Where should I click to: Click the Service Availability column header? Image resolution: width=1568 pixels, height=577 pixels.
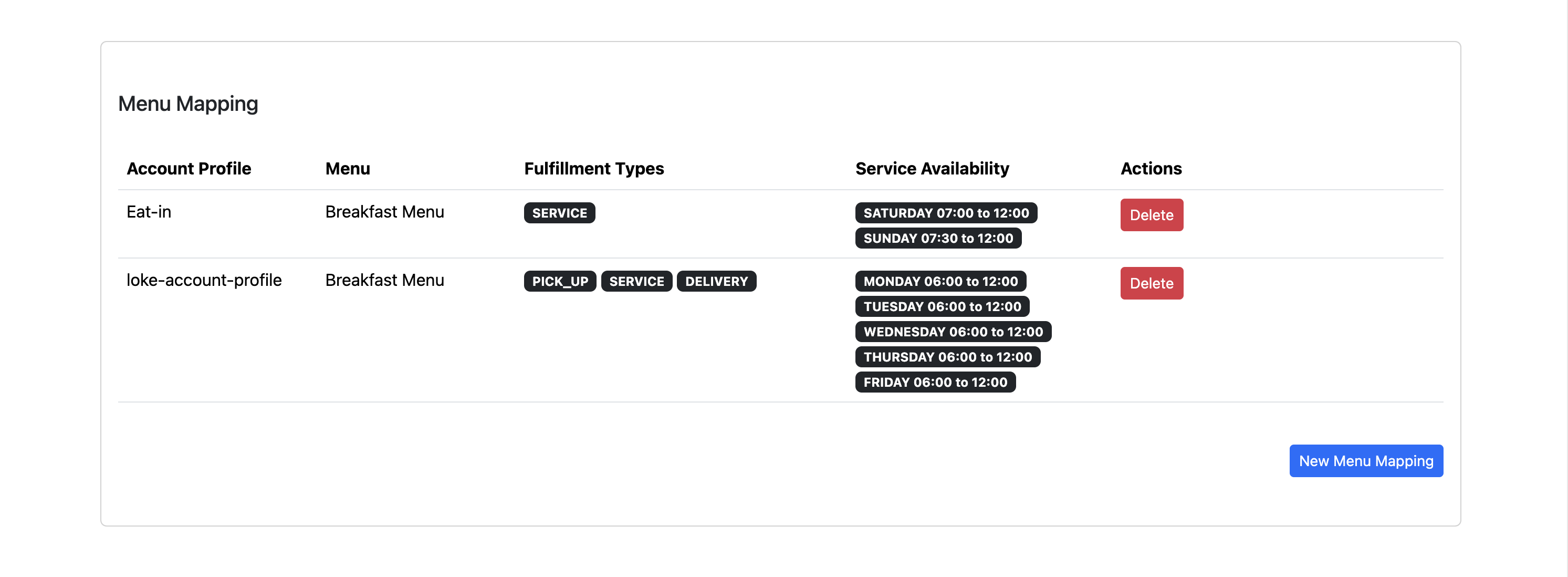point(932,168)
